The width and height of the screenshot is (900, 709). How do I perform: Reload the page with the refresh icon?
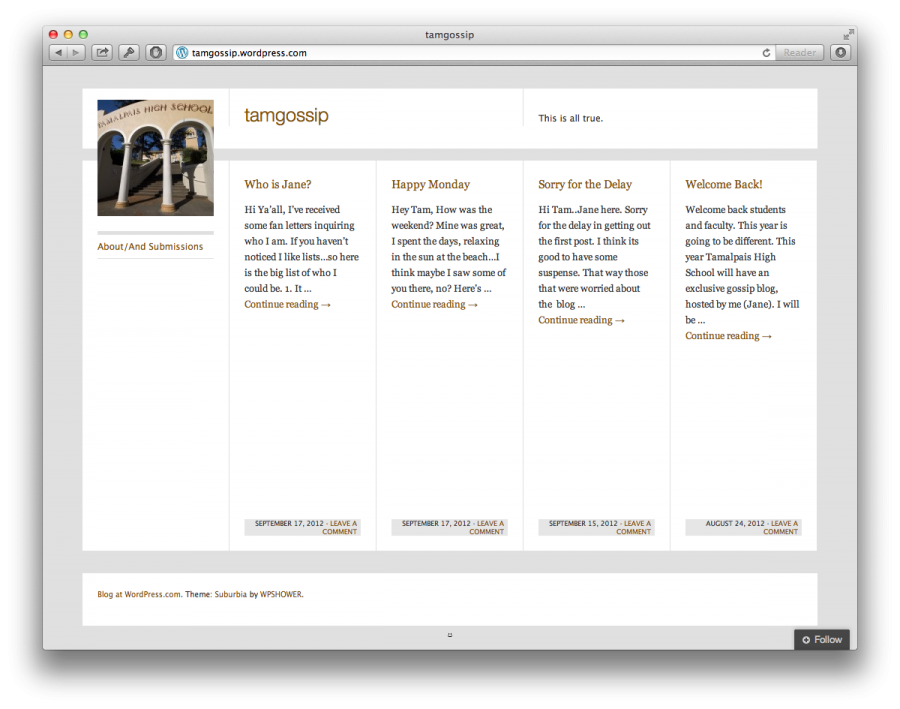[x=766, y=53]
